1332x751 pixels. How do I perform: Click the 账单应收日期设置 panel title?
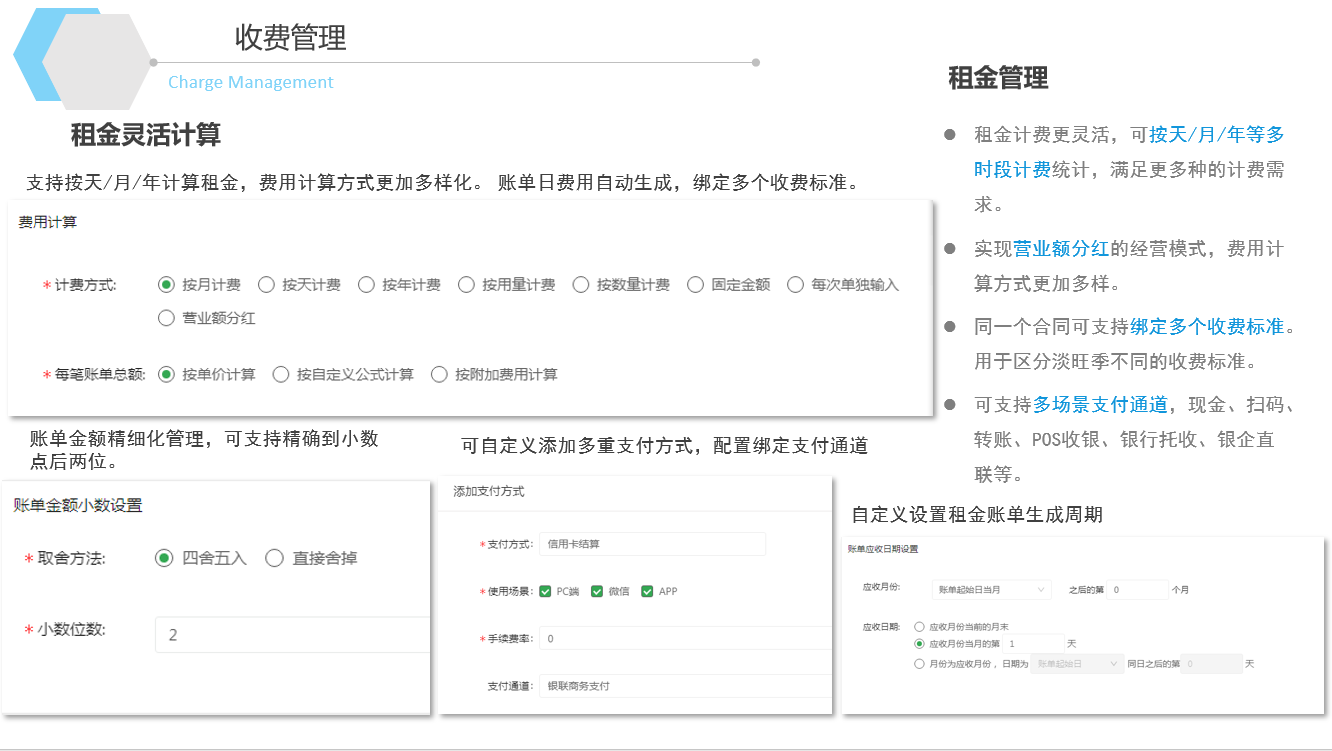point(883,549)
